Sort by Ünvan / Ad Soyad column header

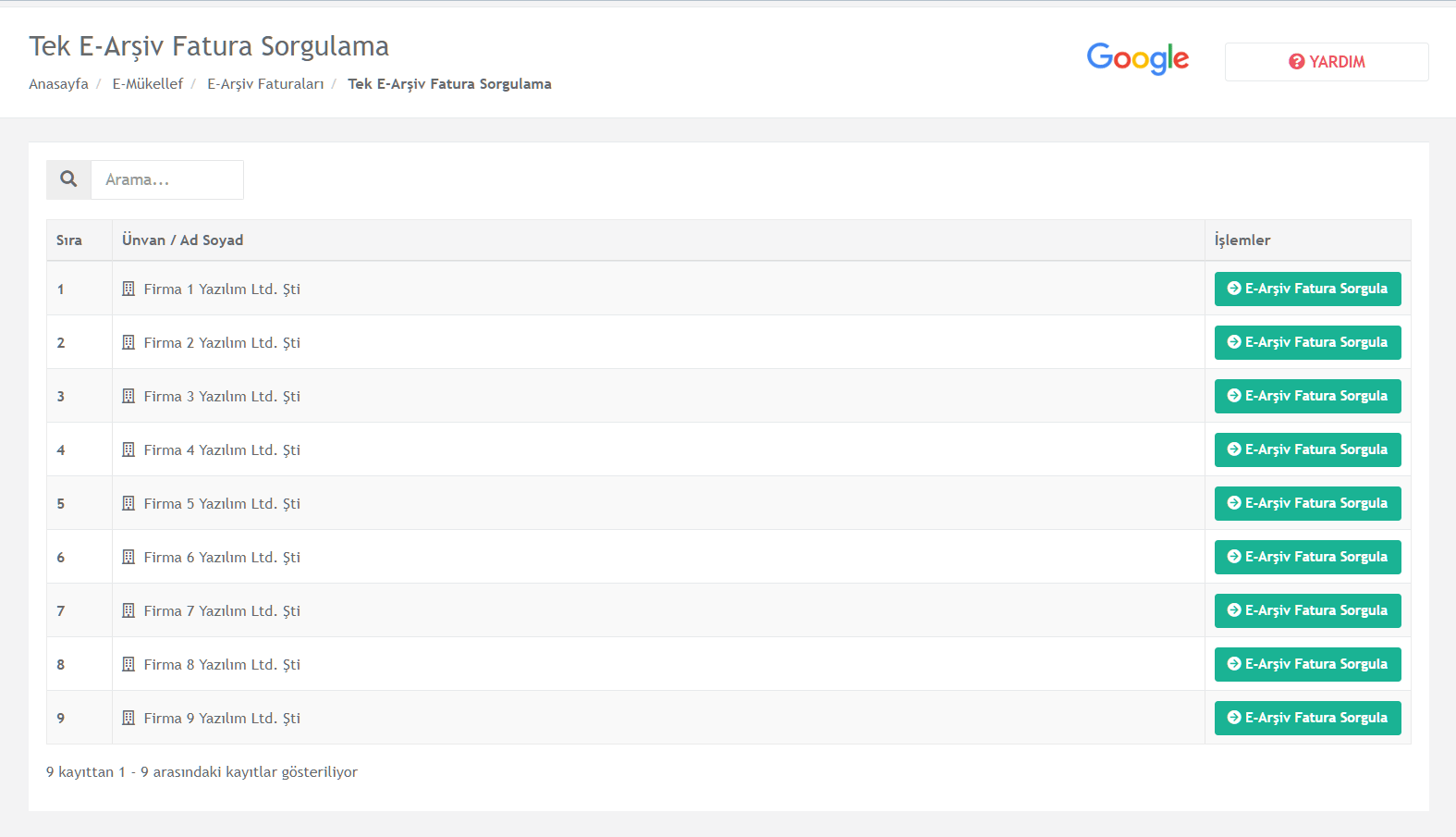(182, 240)
